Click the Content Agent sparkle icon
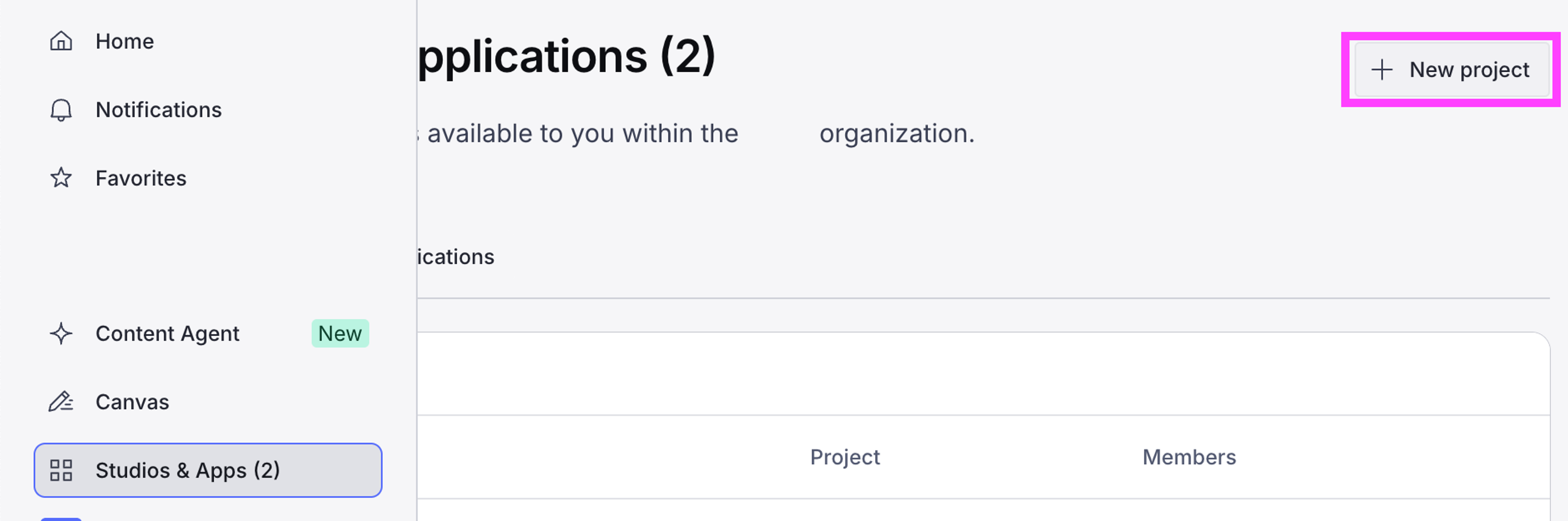This screenshot has height=521, width=1568. (x=61, y=334)
